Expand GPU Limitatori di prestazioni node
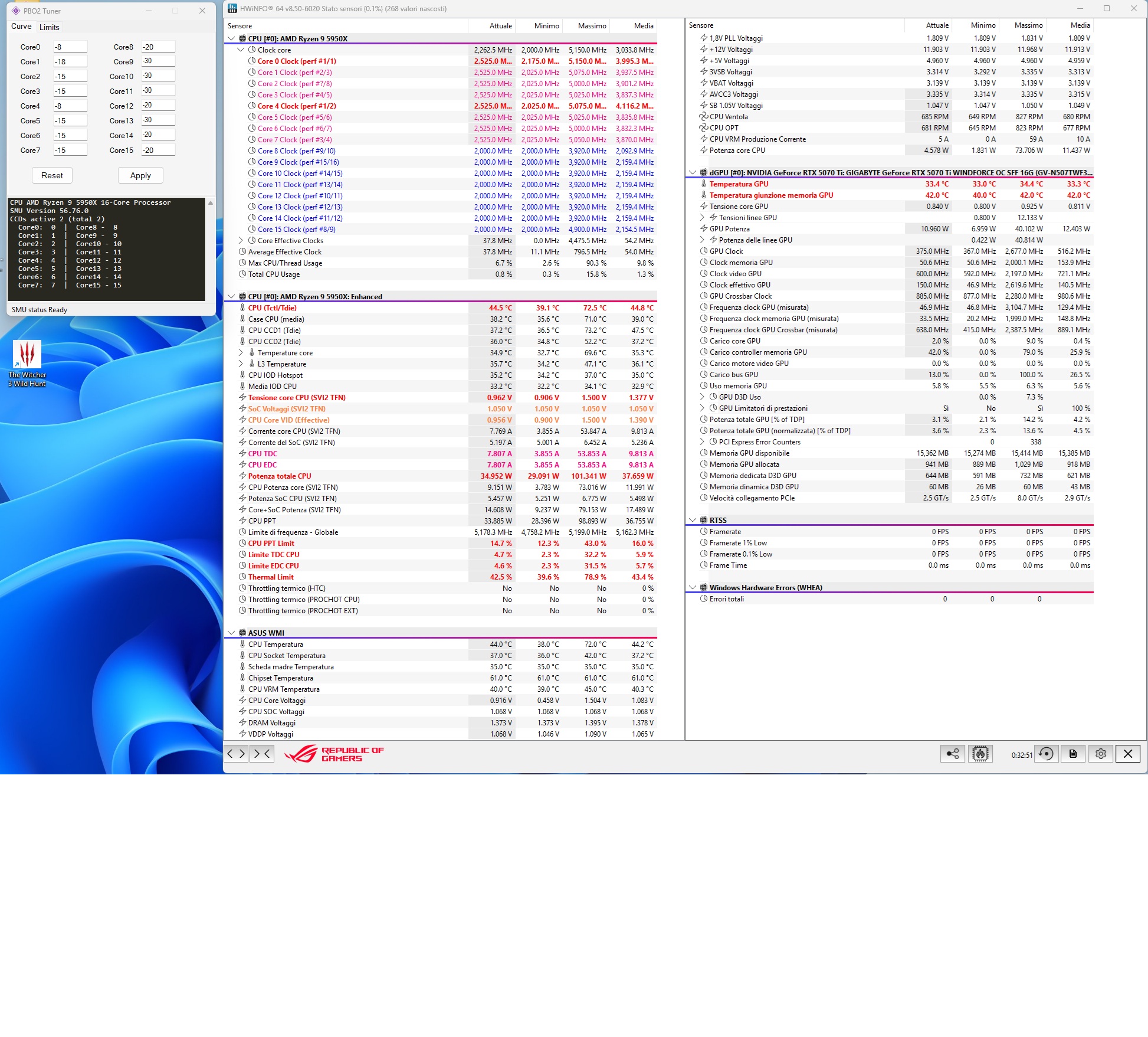 702,408
